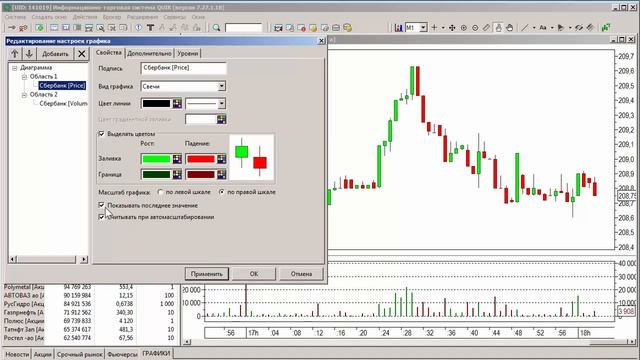The height and width of the screenshot is (360, 640).
Task: Select the pointing hand cursor tool
Action: click(x=498, y=27)
